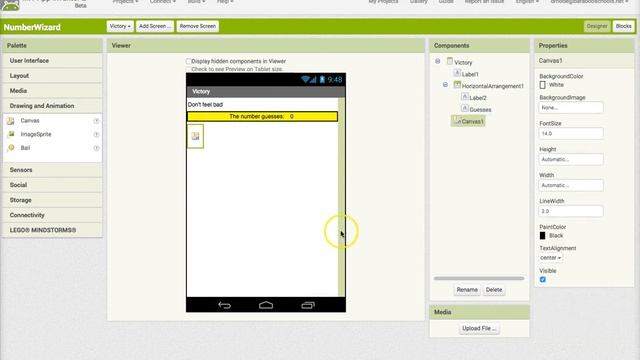The height and width of the screenshot is (360, 640).
Task: Expand the Sensors palette section
Action: point(53,170)
